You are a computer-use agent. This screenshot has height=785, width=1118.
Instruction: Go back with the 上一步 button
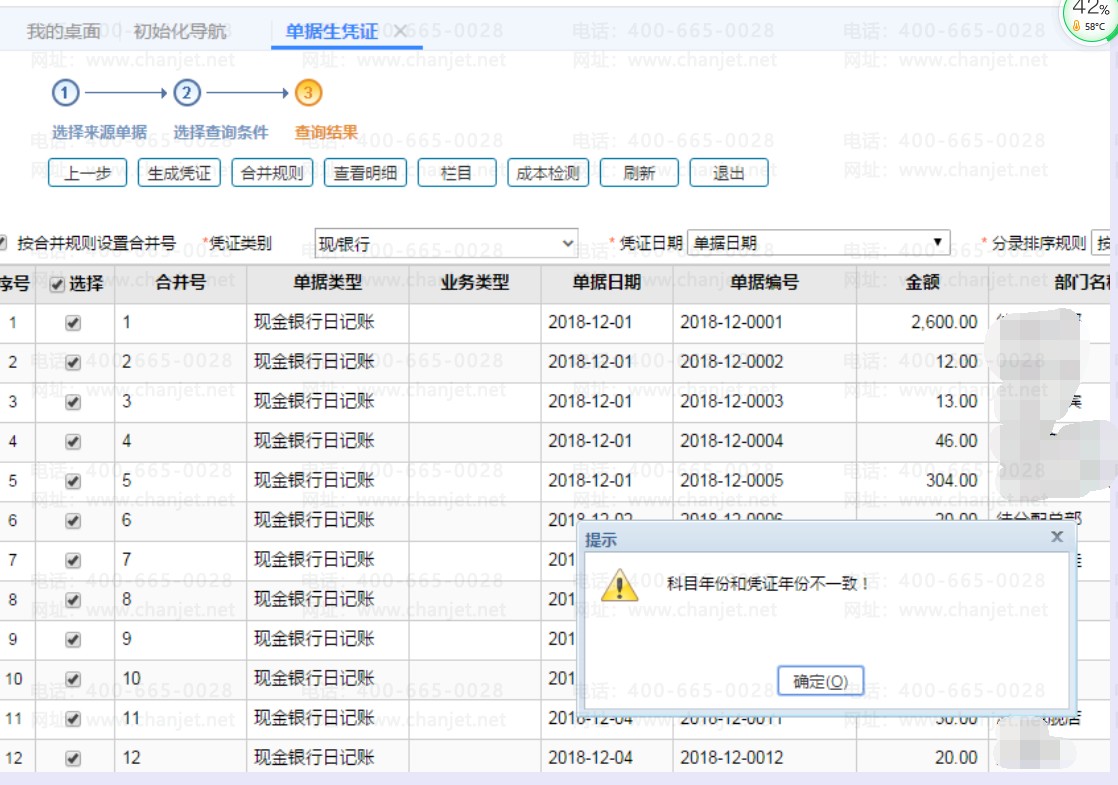point(88,173)
